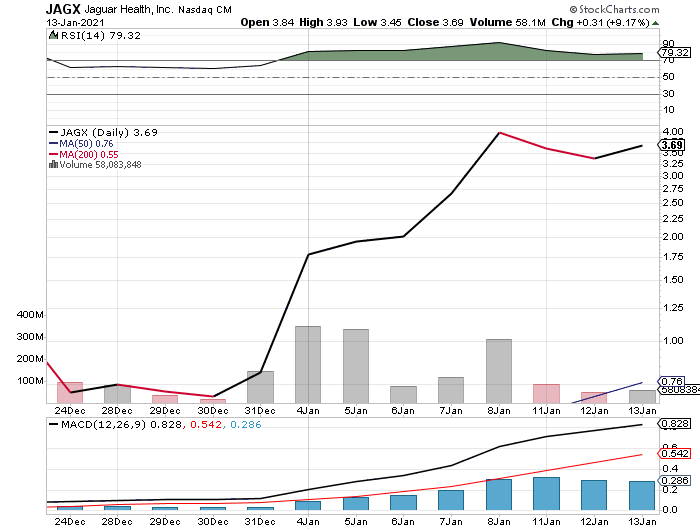Click the 4Jan date label under the volume bars
The height and width of the screenshot is (530, 700).
[x=308, y=410]
